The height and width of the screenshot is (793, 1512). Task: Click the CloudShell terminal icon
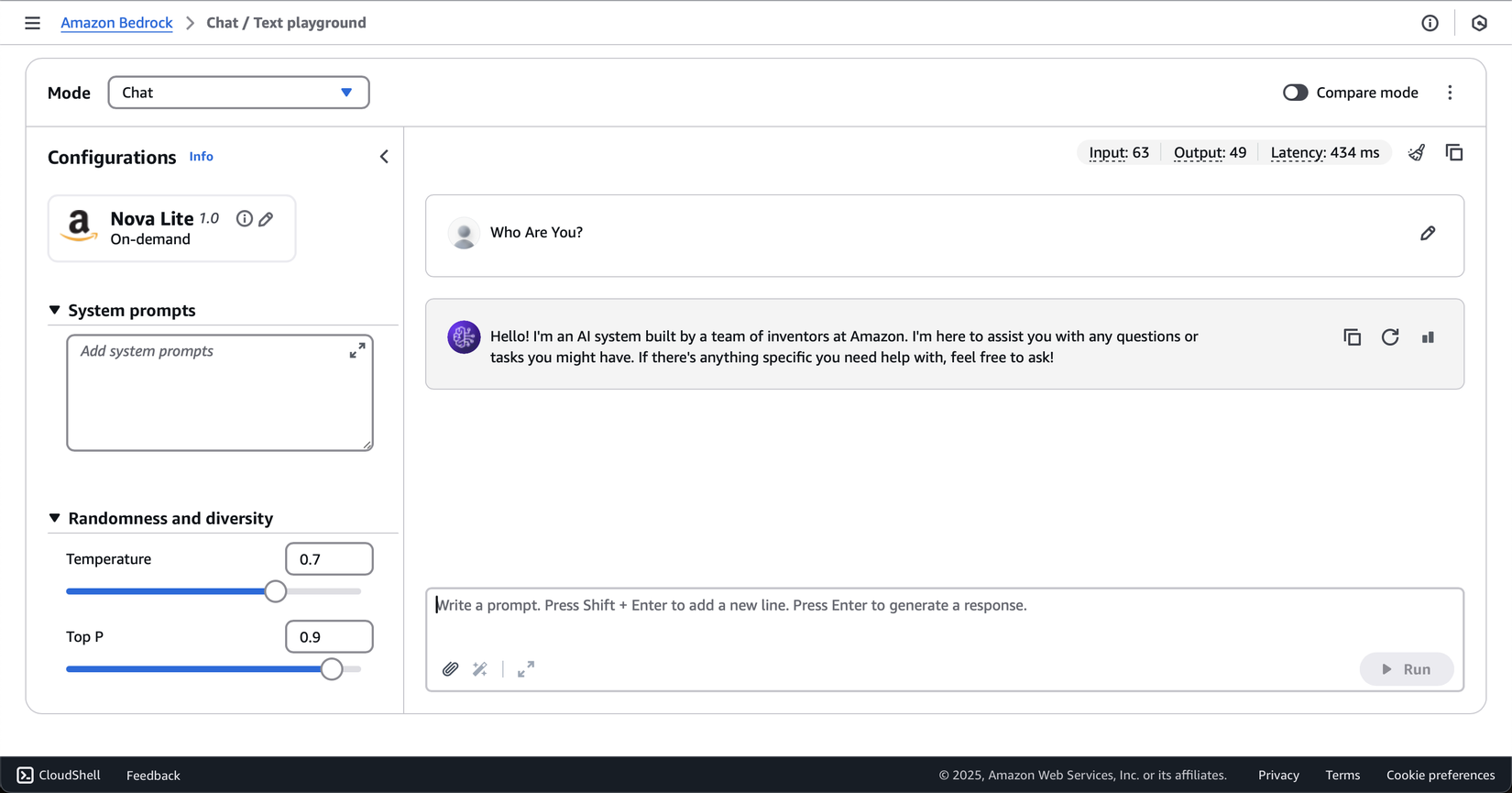click(26, 776)
